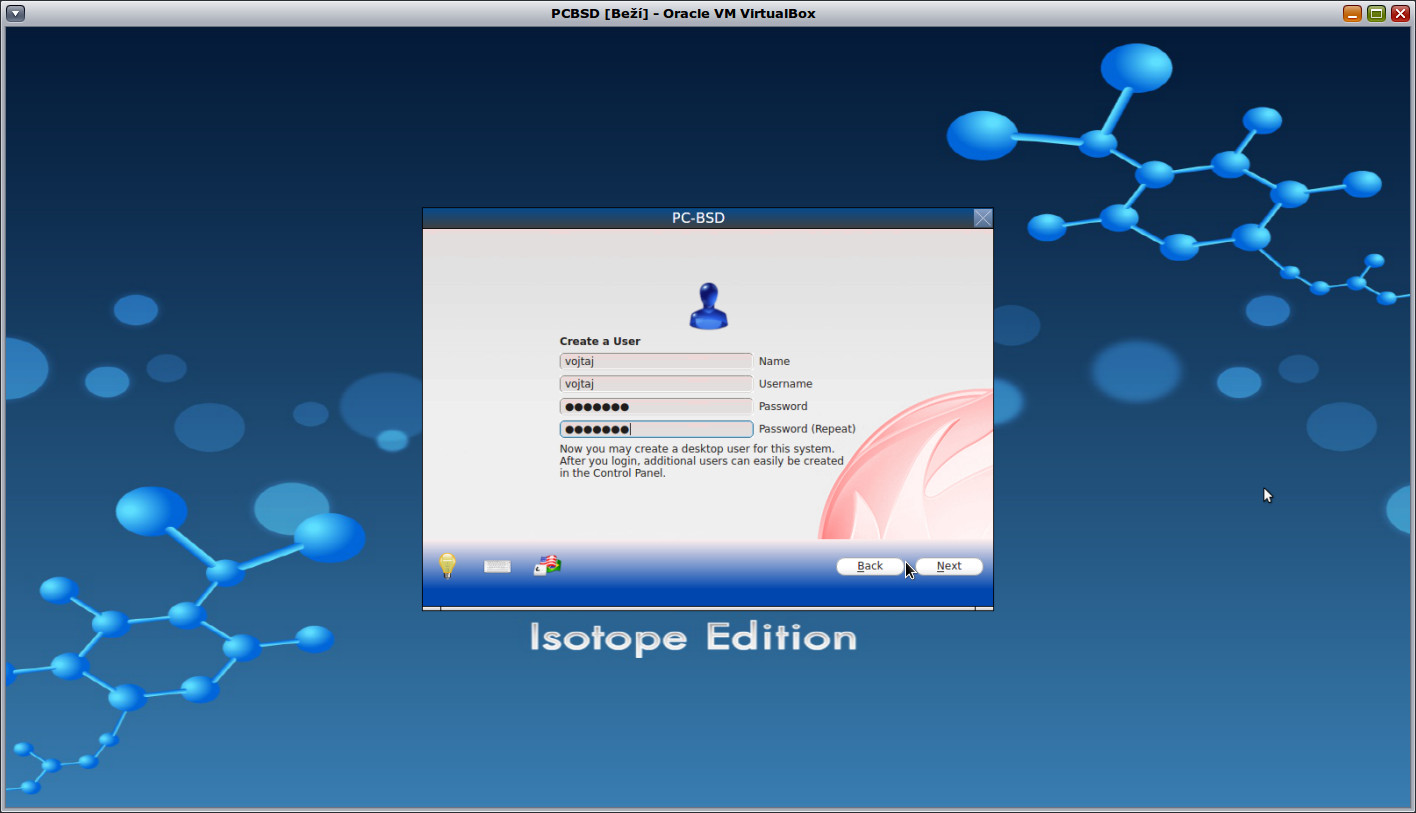Click the Create a User heading
Screen dimensions: 1416x813
click(x=600, y=341)
